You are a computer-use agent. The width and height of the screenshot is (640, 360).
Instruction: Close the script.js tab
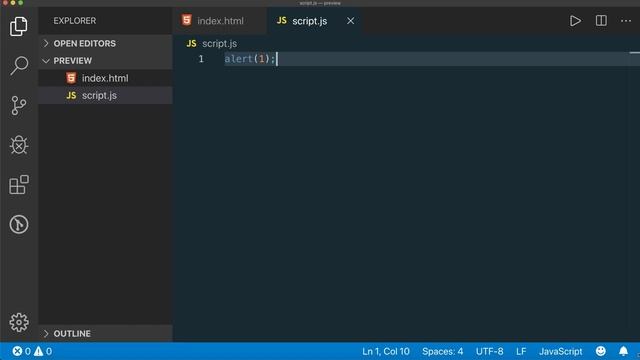[x=351, y=21]
